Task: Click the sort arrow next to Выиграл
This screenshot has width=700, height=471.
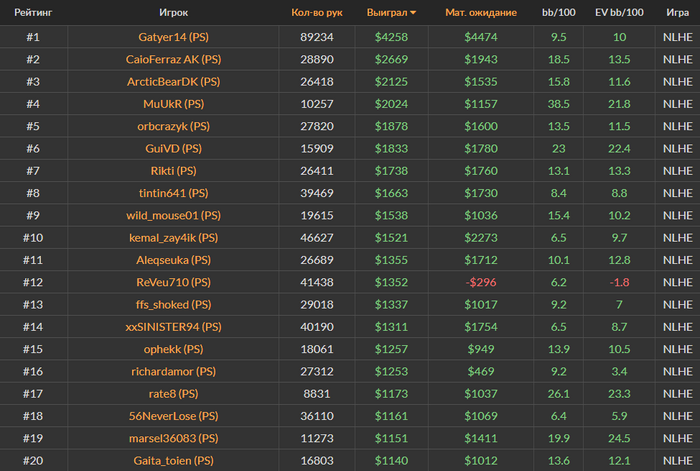Action: pos(414,13)
